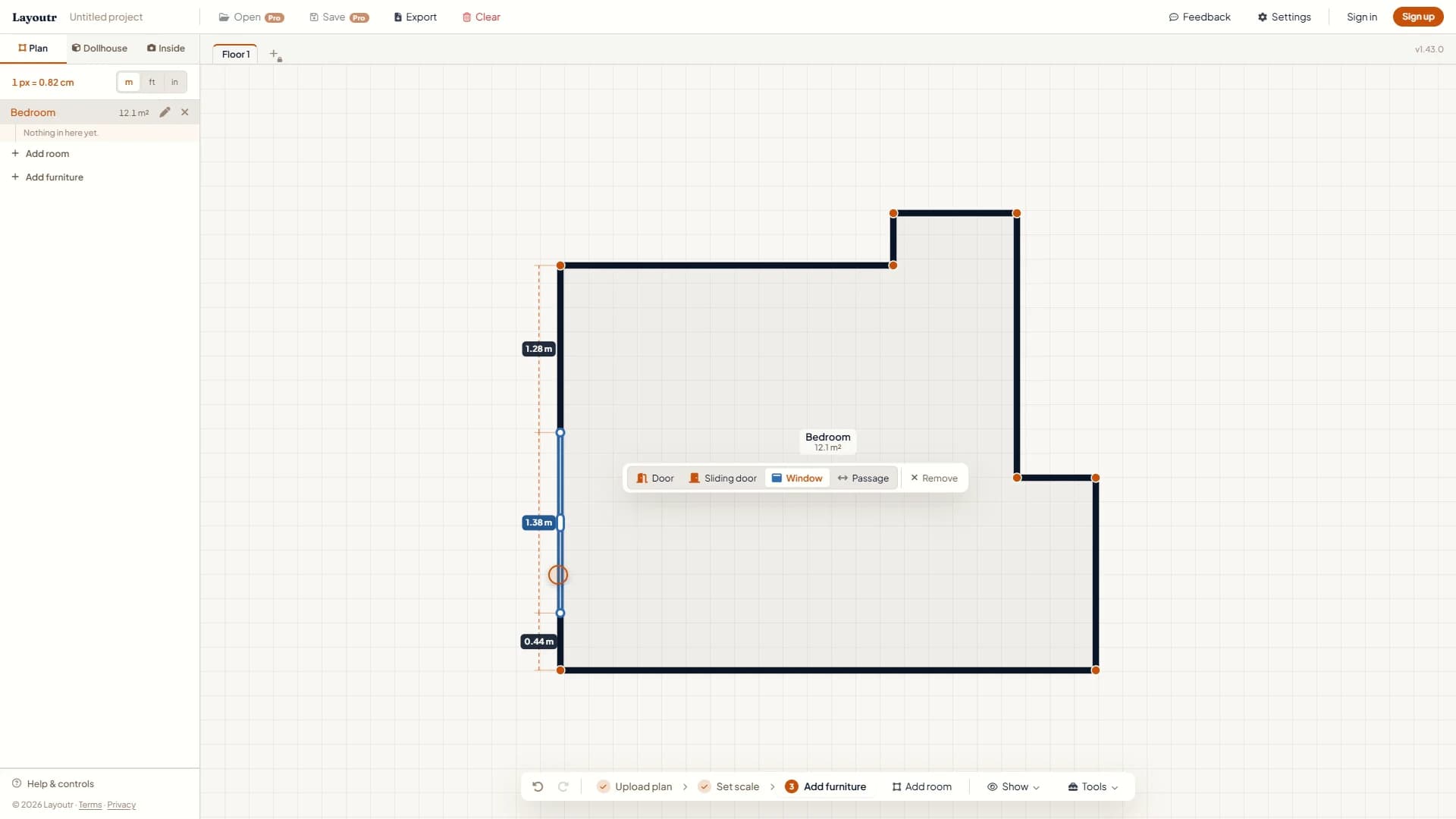Choose Door opening type

[x=655, y=479]
